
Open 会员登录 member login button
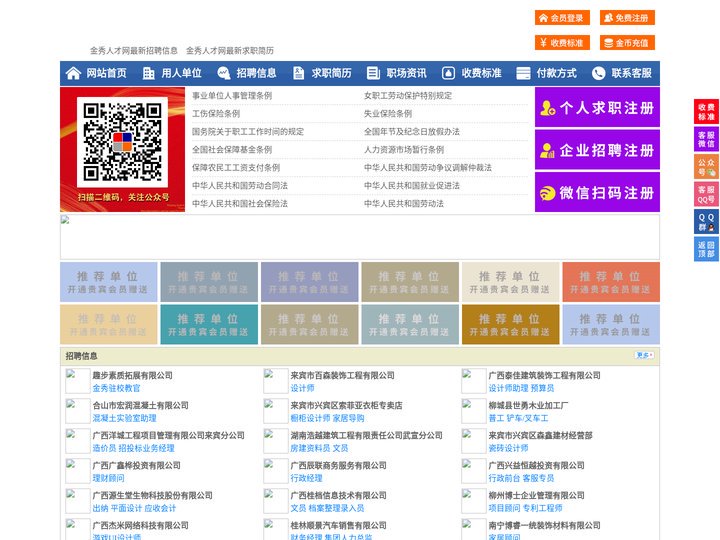tap(562, 18)
